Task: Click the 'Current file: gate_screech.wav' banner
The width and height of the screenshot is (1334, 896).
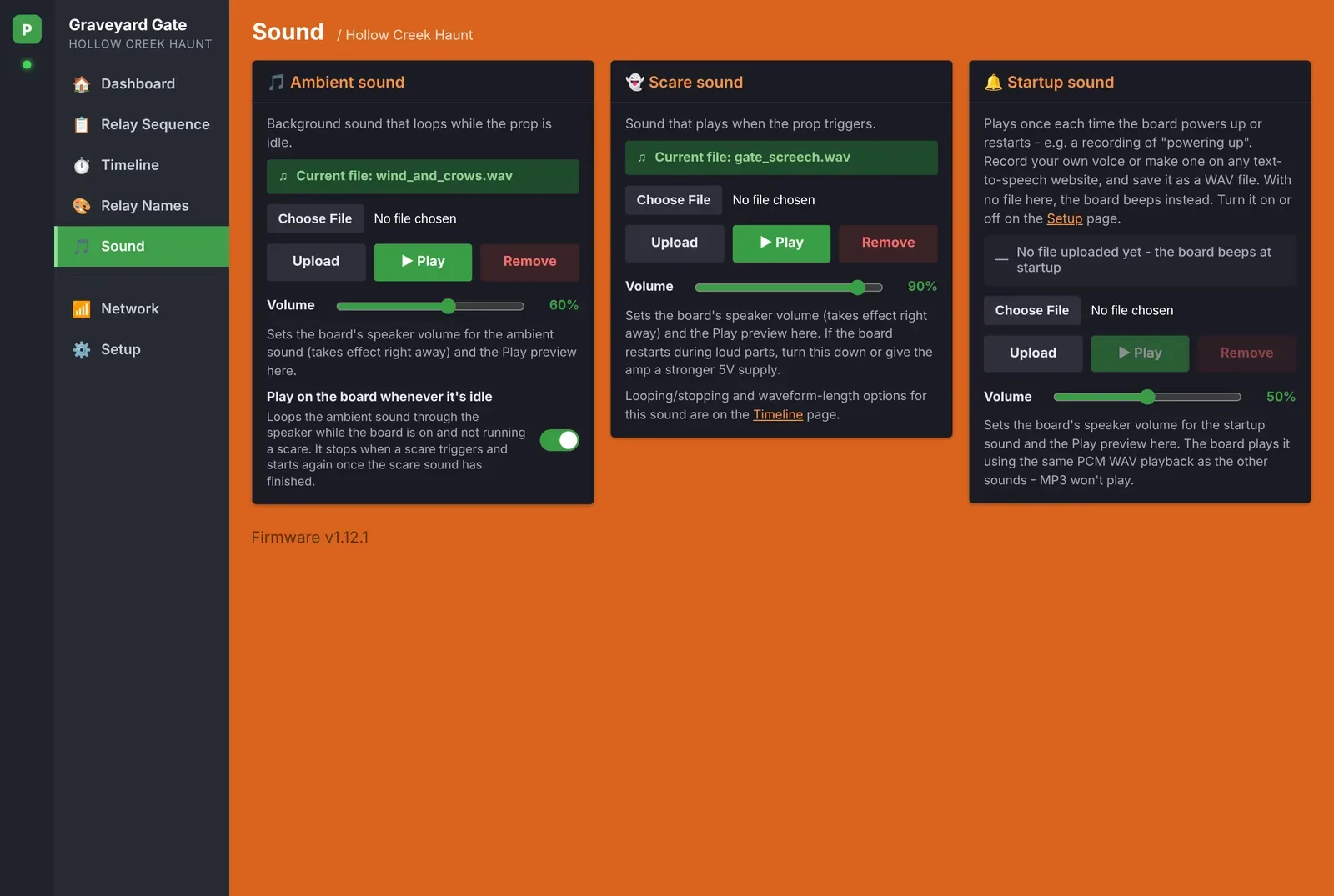Action: (x=781, y=158)
